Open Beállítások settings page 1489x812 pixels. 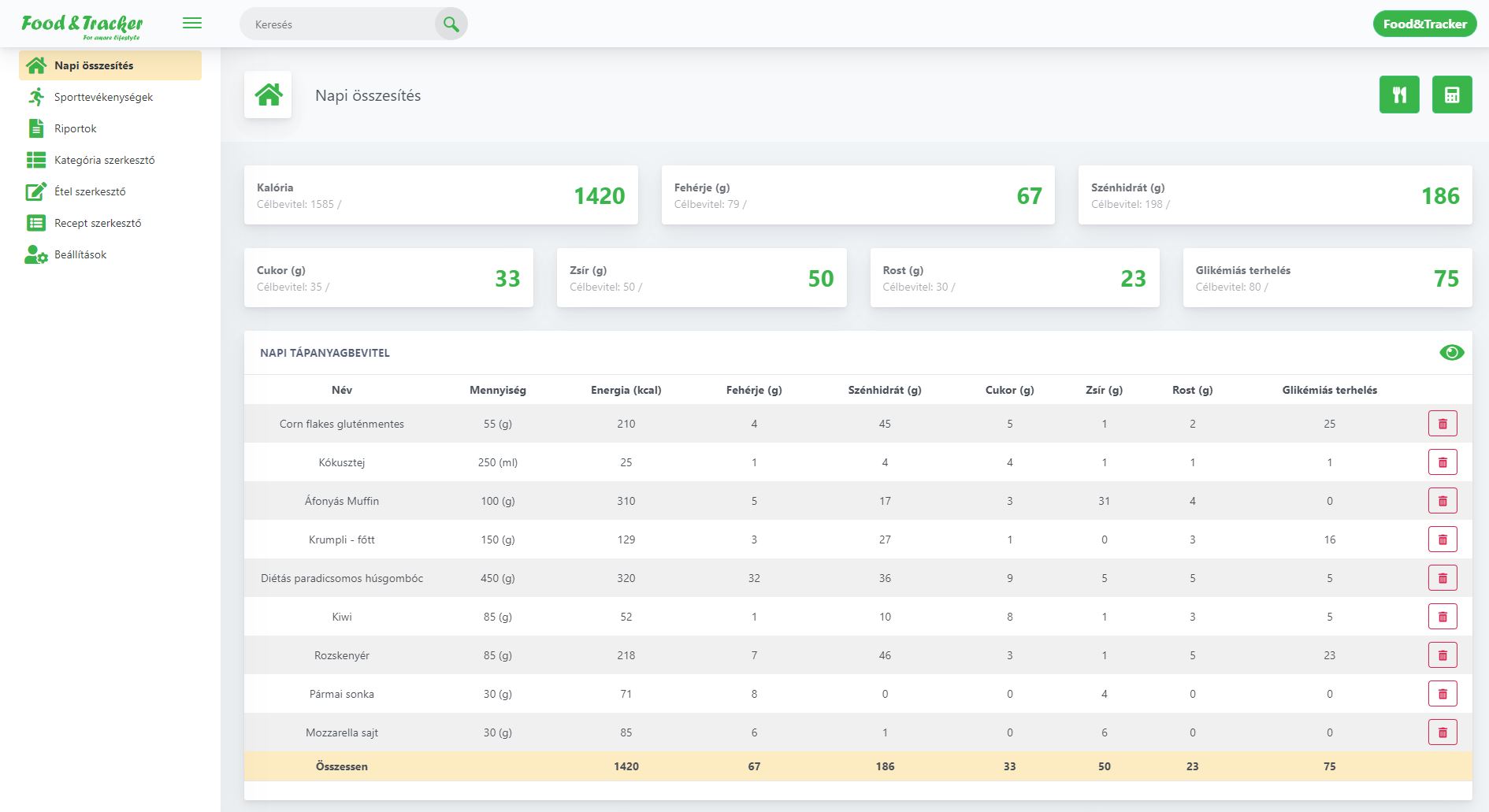(x=110, y=254)
